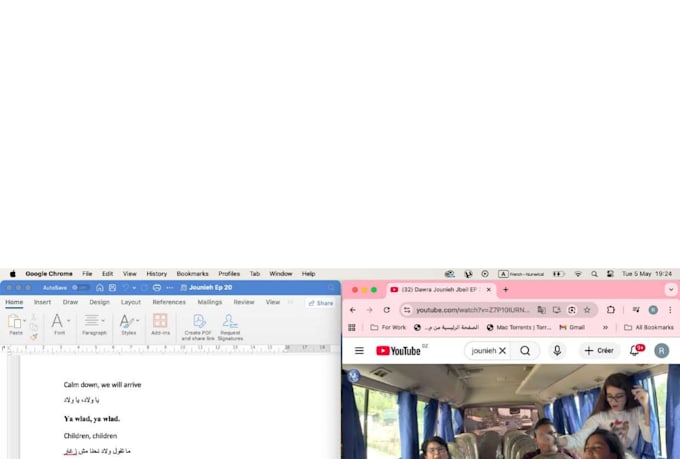Click the Paste clipboard icon

(14, 321)
